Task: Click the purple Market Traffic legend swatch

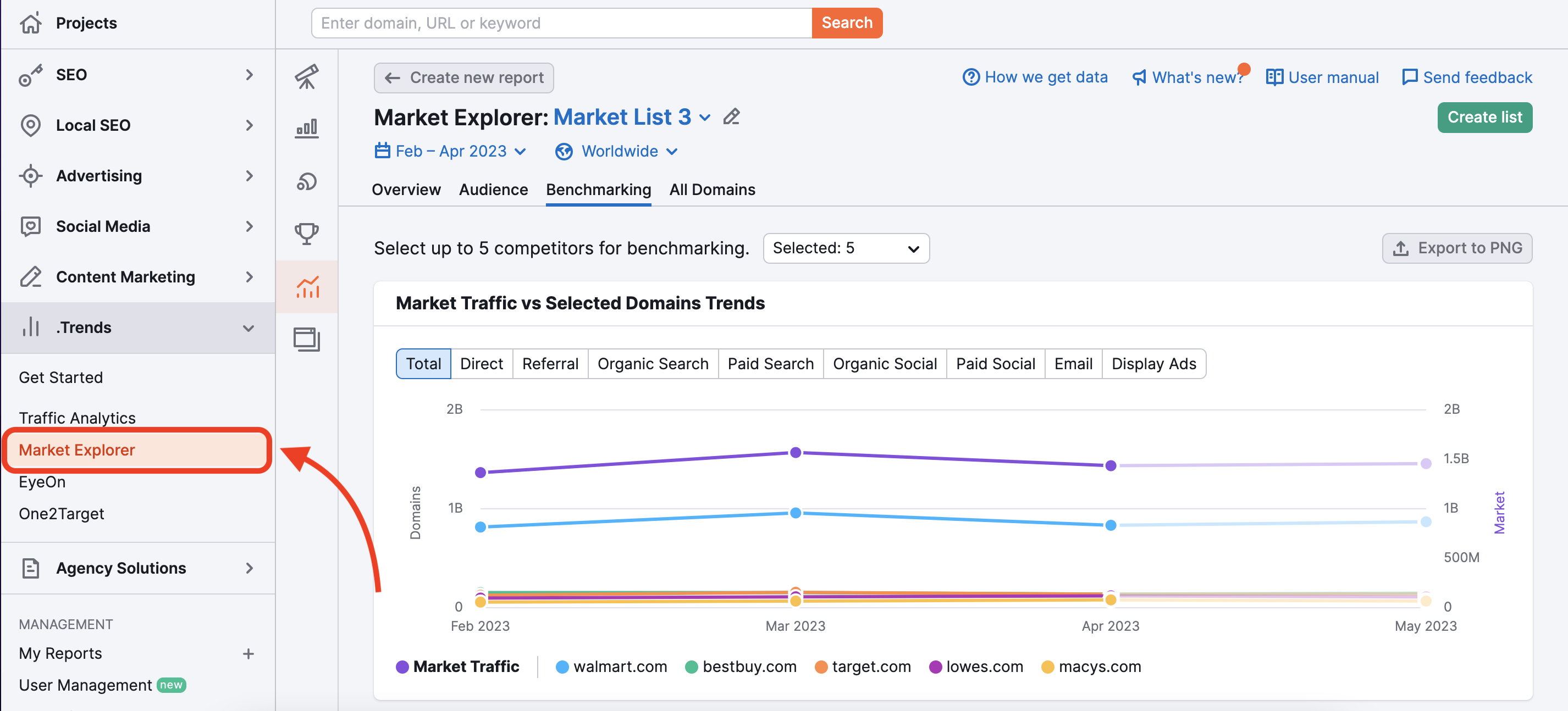Action: [402, 666]
